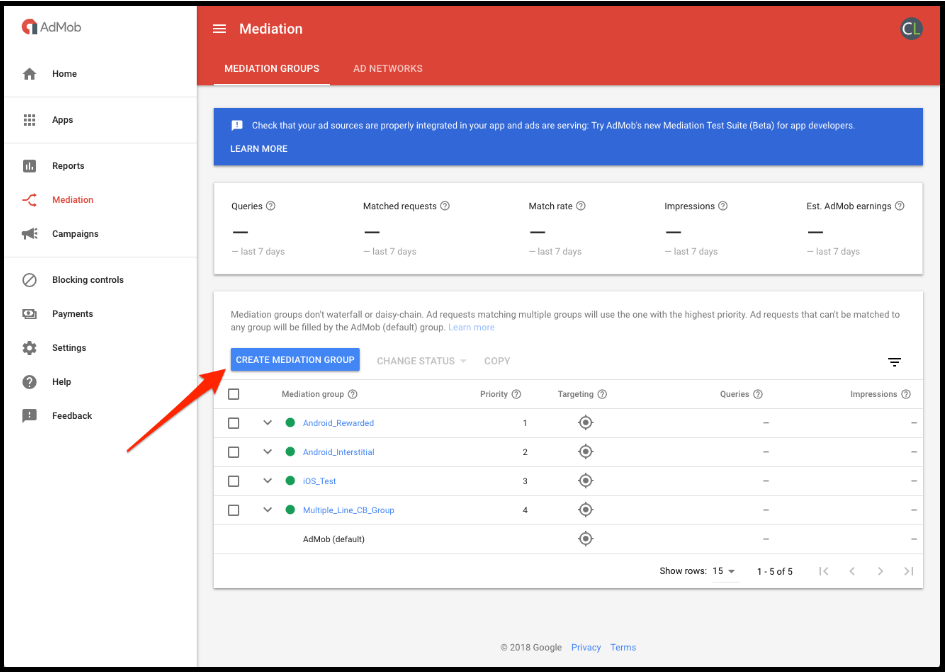Open the CL account avatar

pos(911,28)
